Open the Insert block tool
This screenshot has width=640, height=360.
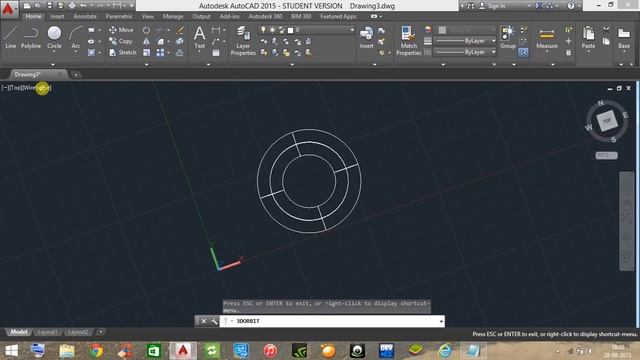366,37
